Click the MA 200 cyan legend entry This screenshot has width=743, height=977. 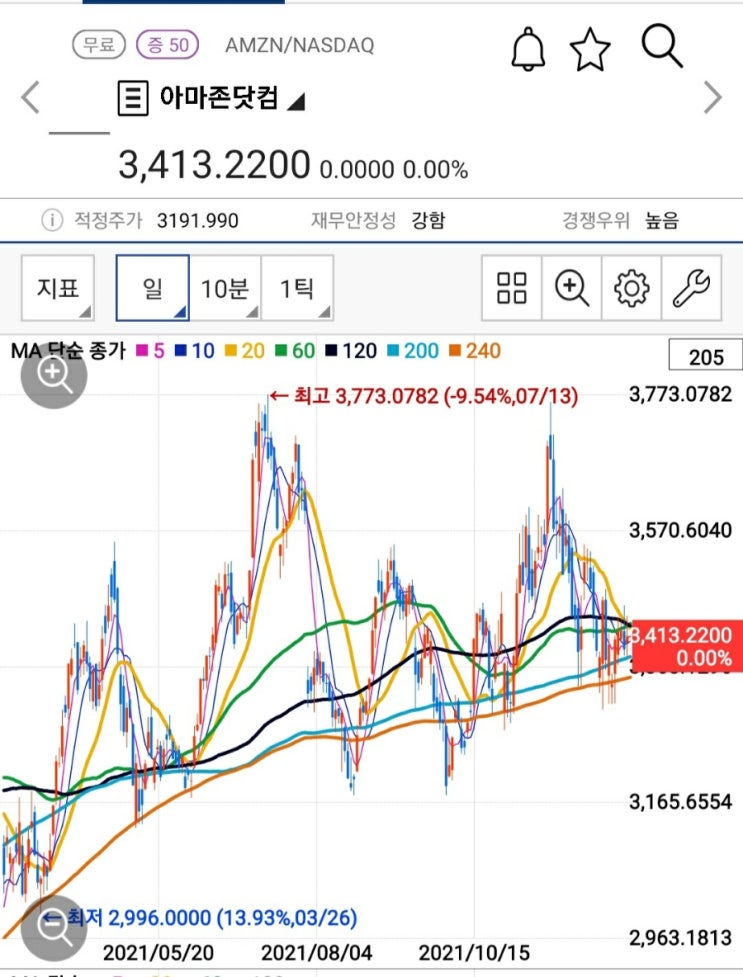click(x=413, y=351)
